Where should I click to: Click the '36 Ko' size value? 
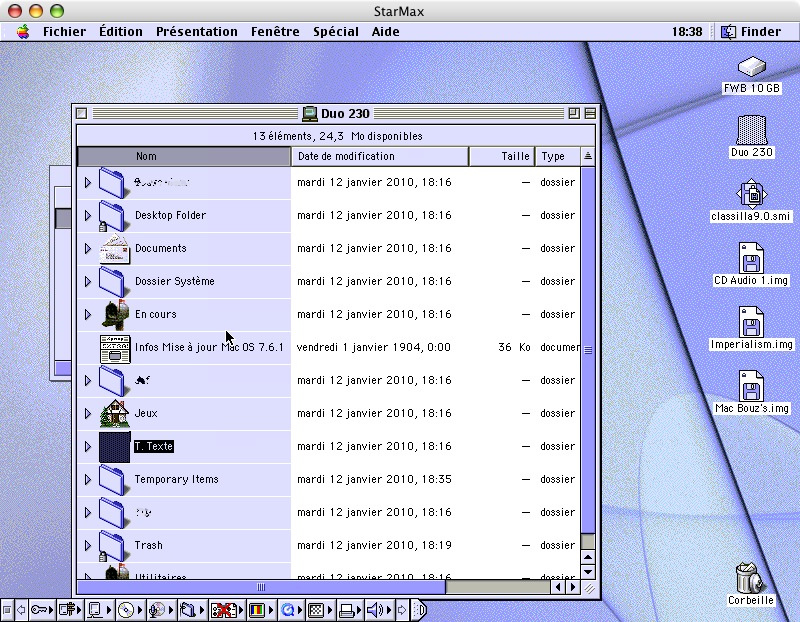(514, 347)
